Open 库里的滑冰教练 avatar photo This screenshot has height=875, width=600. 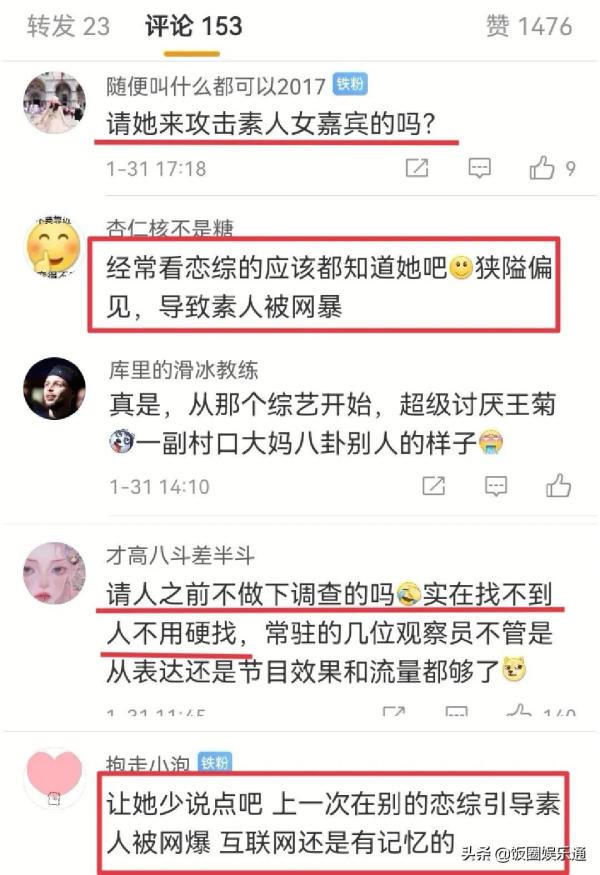(55, 388)
